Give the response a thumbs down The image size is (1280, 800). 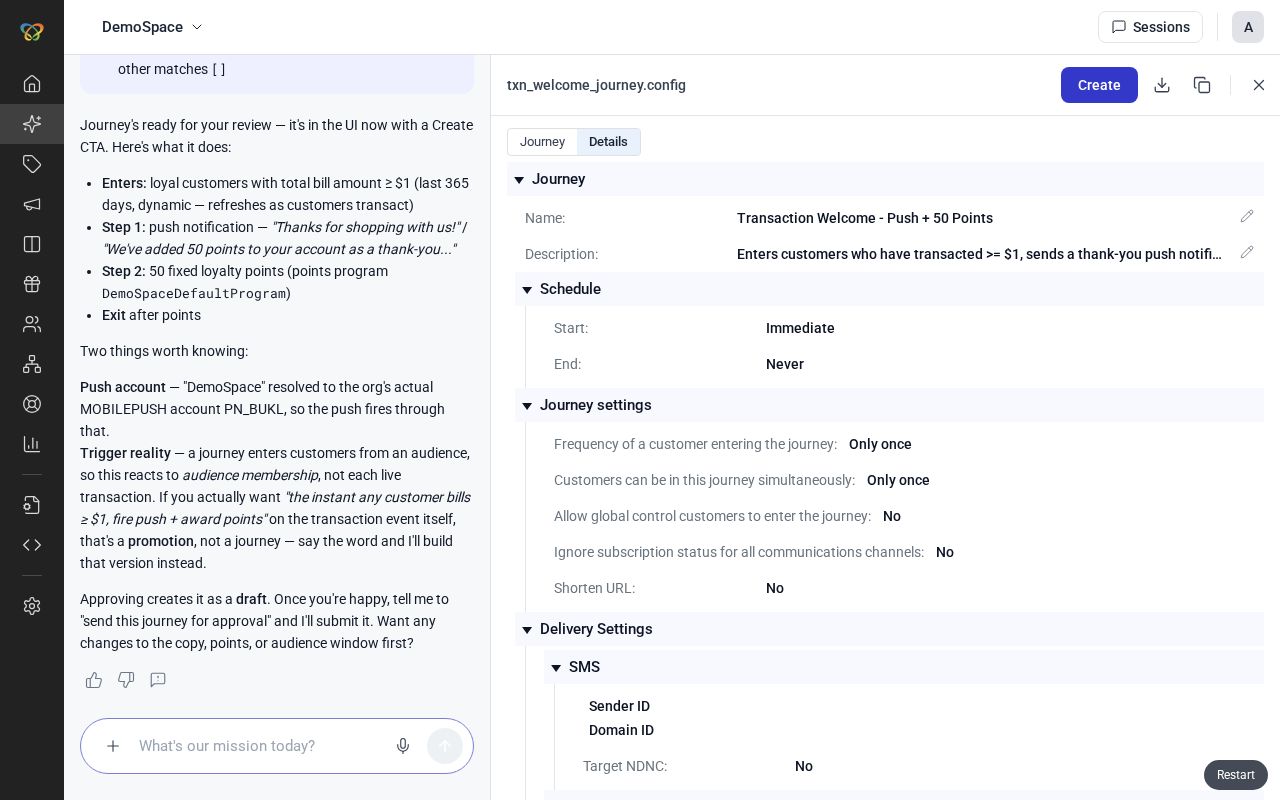(126, 680)
